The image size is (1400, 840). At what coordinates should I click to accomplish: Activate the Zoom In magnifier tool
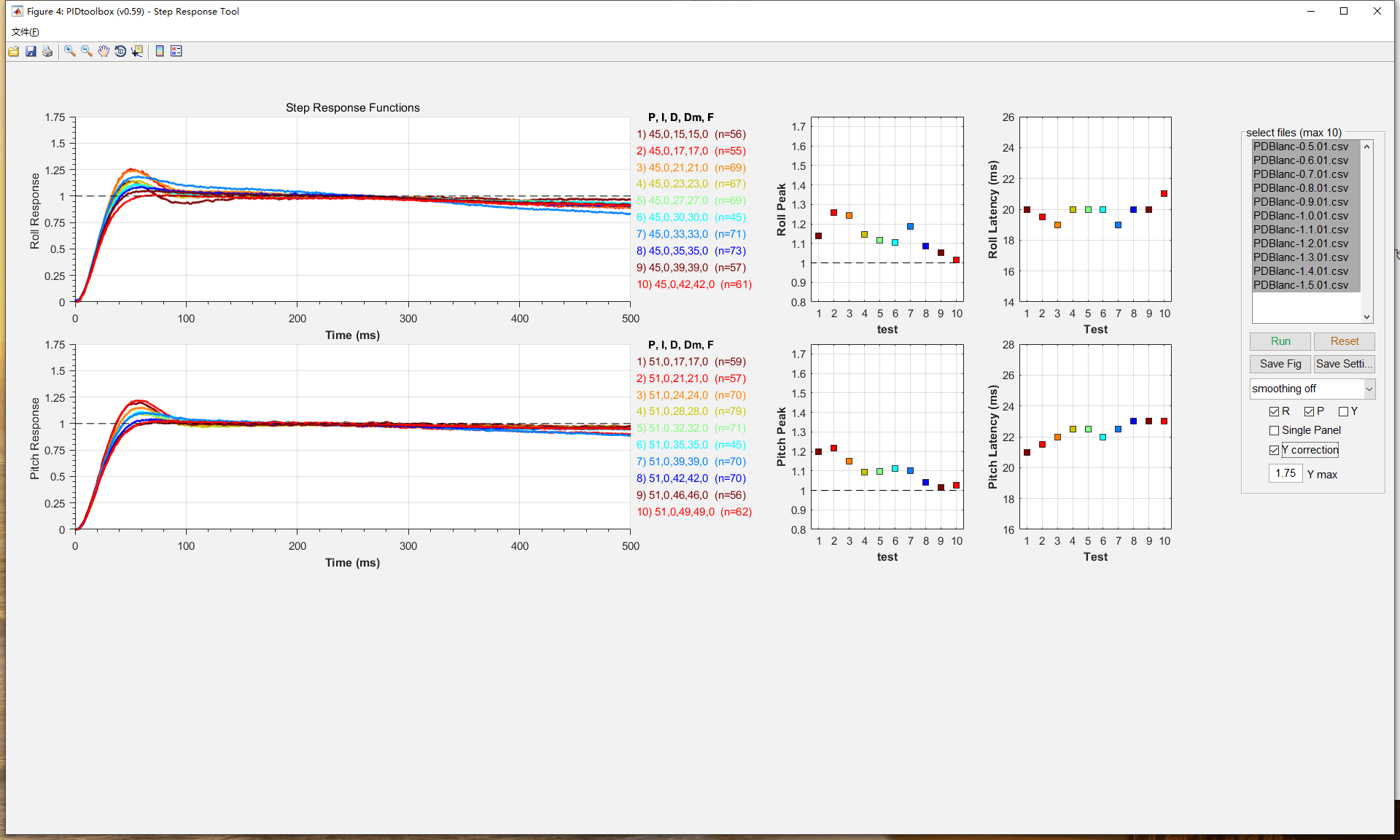tap(70, 51)
